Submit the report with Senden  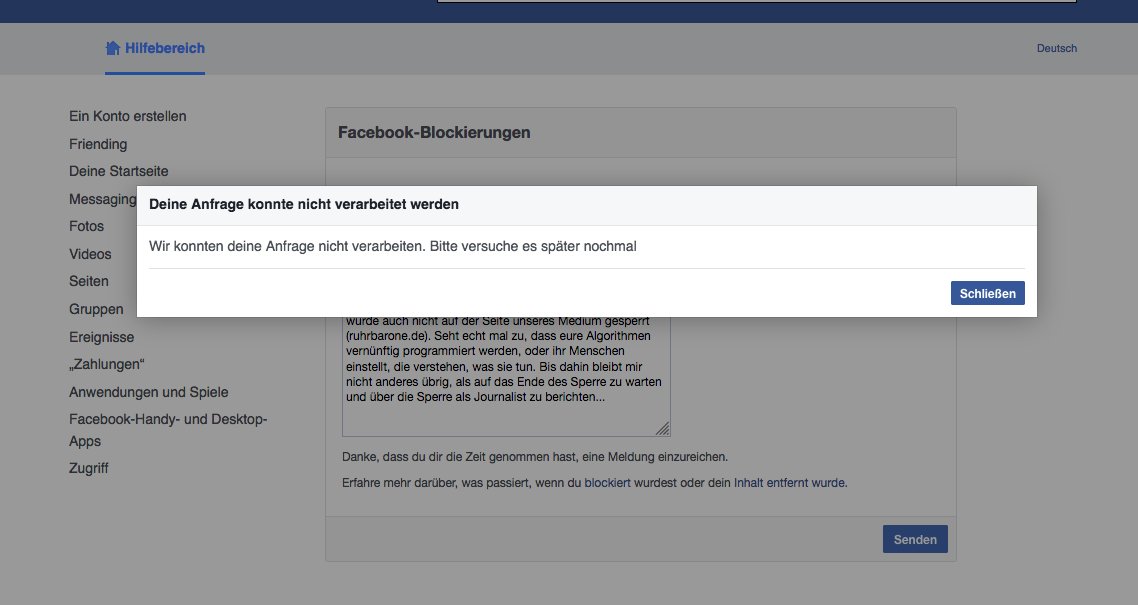[x=914, y=538]
